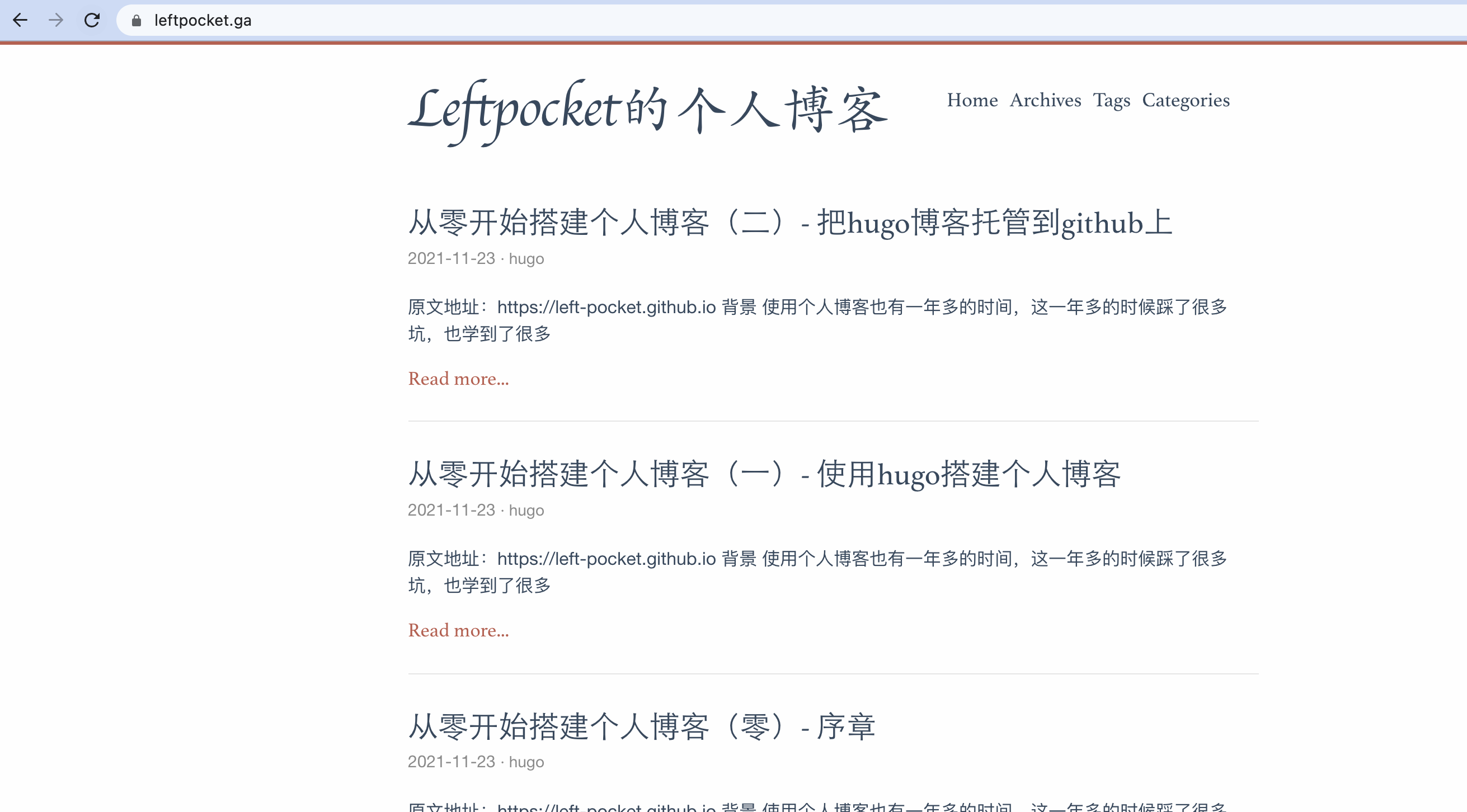
Task: Click the lock icon in address bar
Action: pos(136,21)
